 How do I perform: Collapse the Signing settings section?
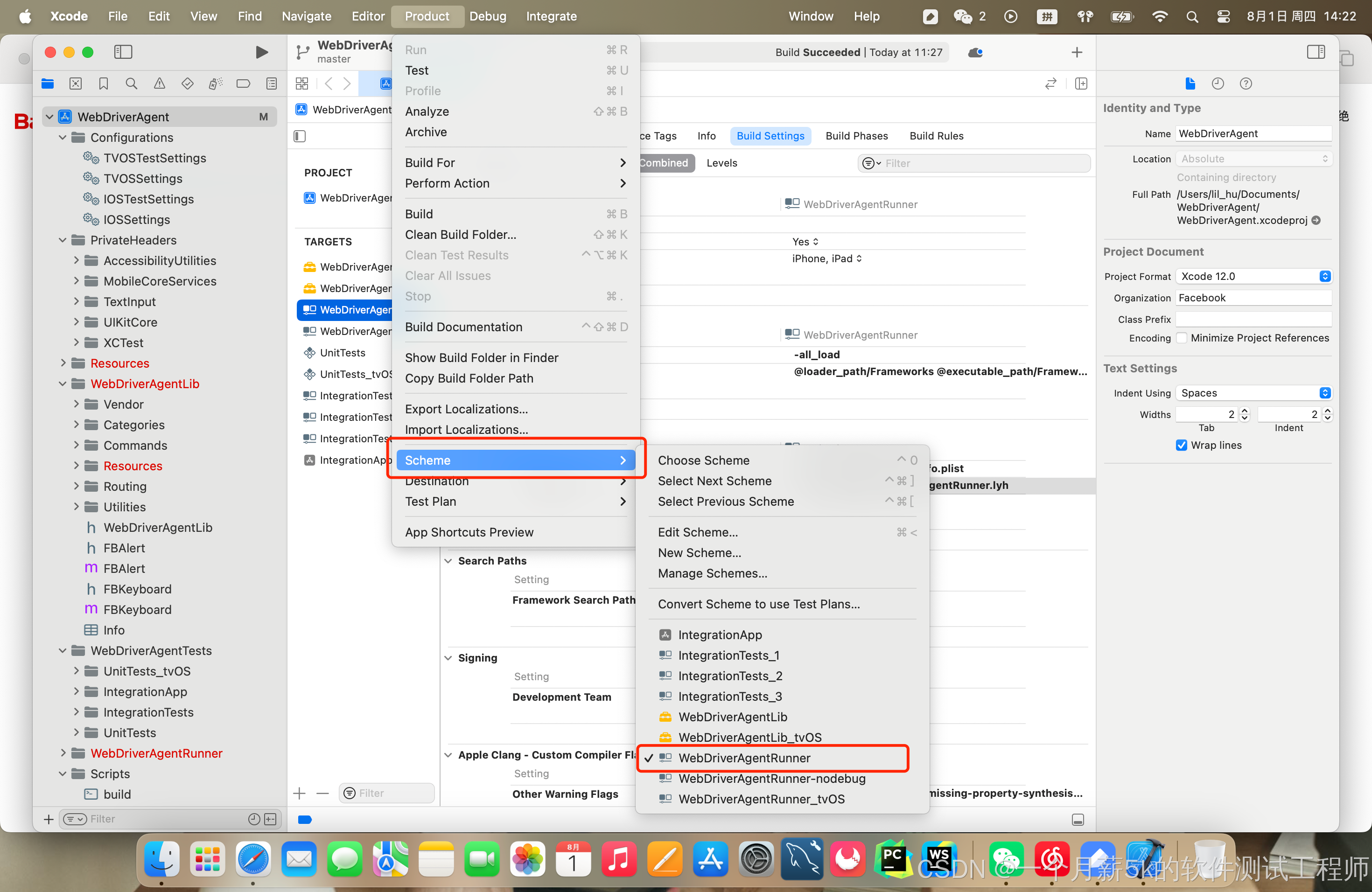point(448,657)
